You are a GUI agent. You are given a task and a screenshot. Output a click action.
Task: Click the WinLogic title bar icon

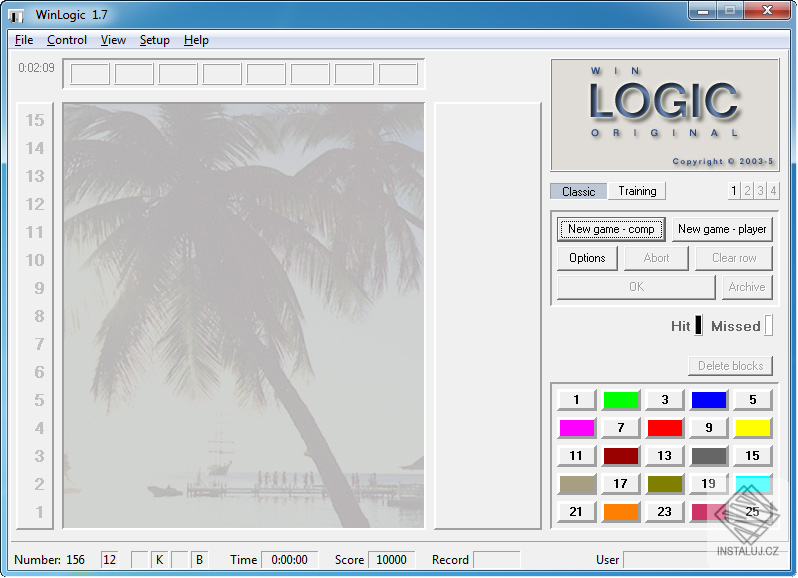click(16, 16)
